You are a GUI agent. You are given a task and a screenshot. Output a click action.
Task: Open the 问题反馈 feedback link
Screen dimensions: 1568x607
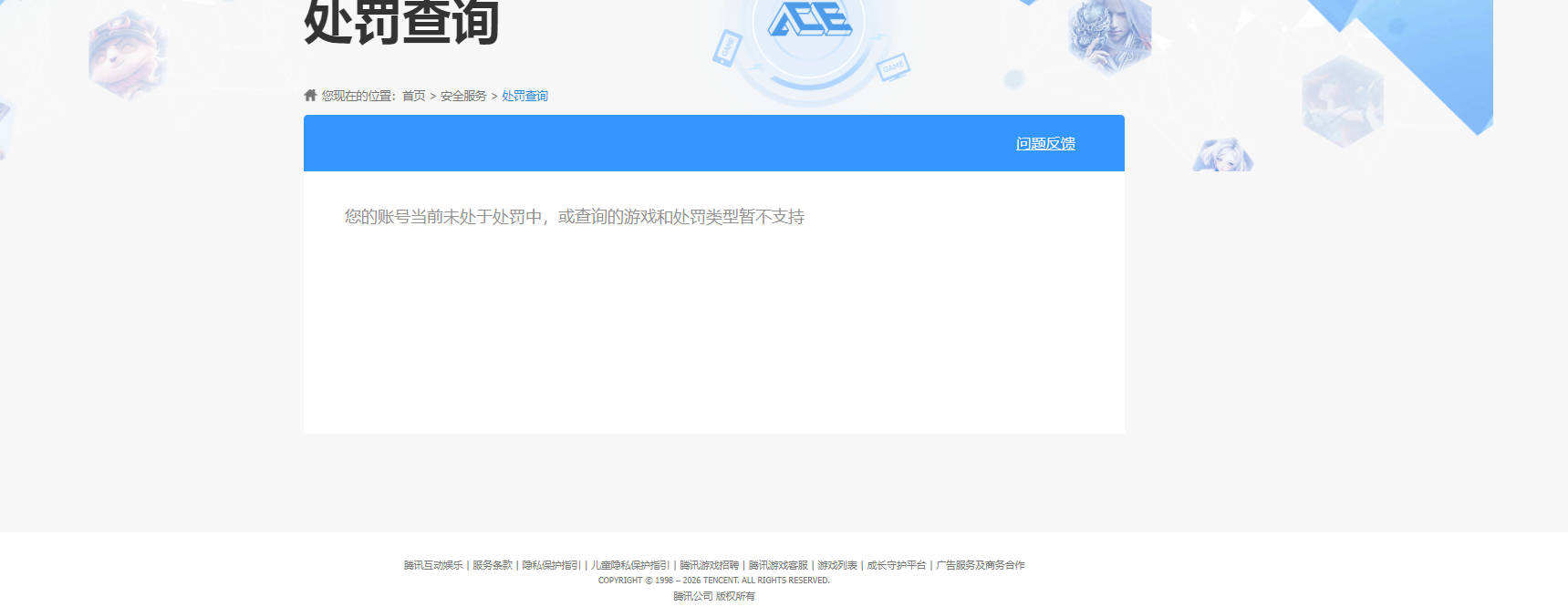(x=1045, y=143)
